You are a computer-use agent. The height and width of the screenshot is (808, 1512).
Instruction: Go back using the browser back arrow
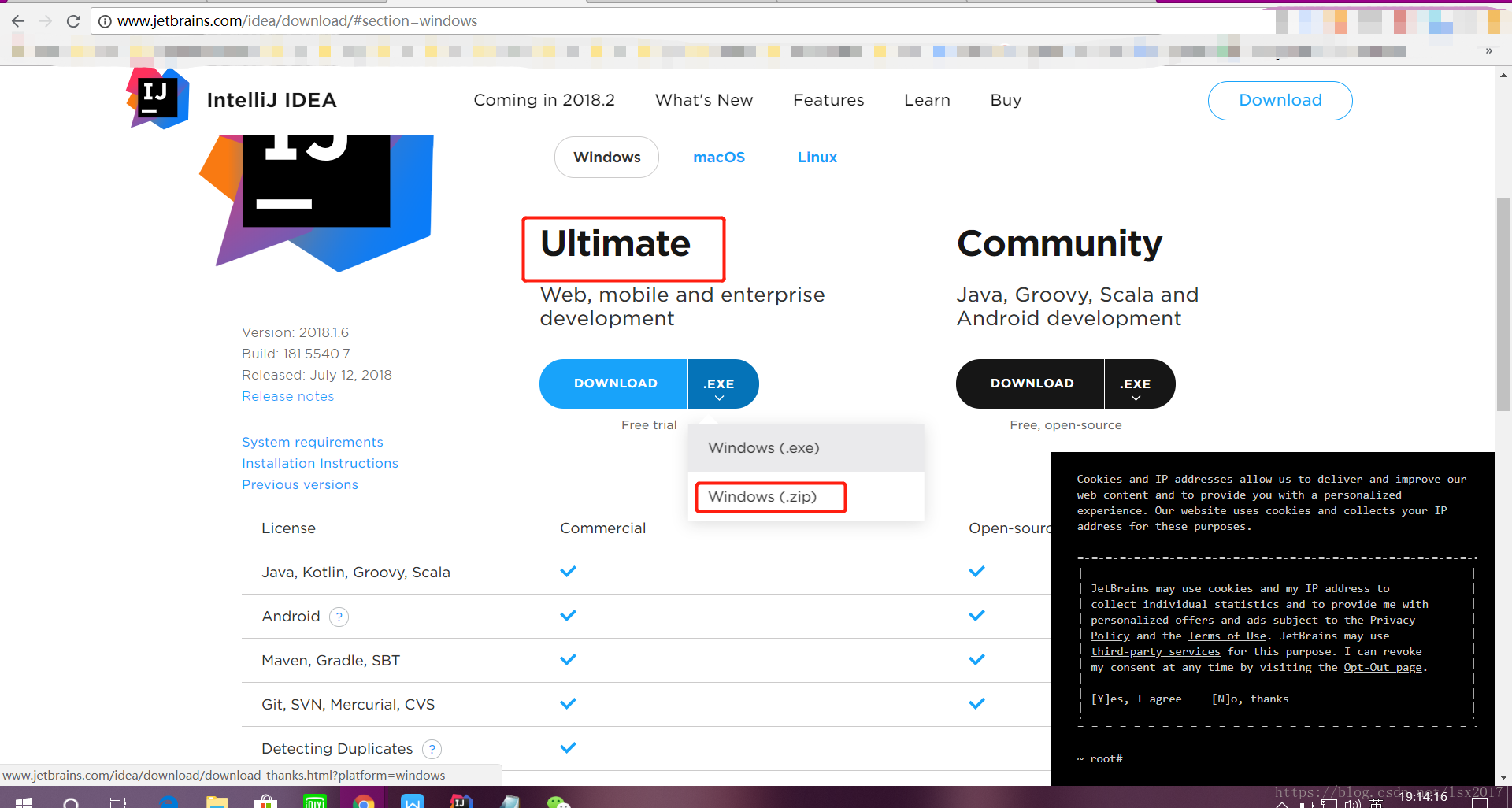(18, 21)
